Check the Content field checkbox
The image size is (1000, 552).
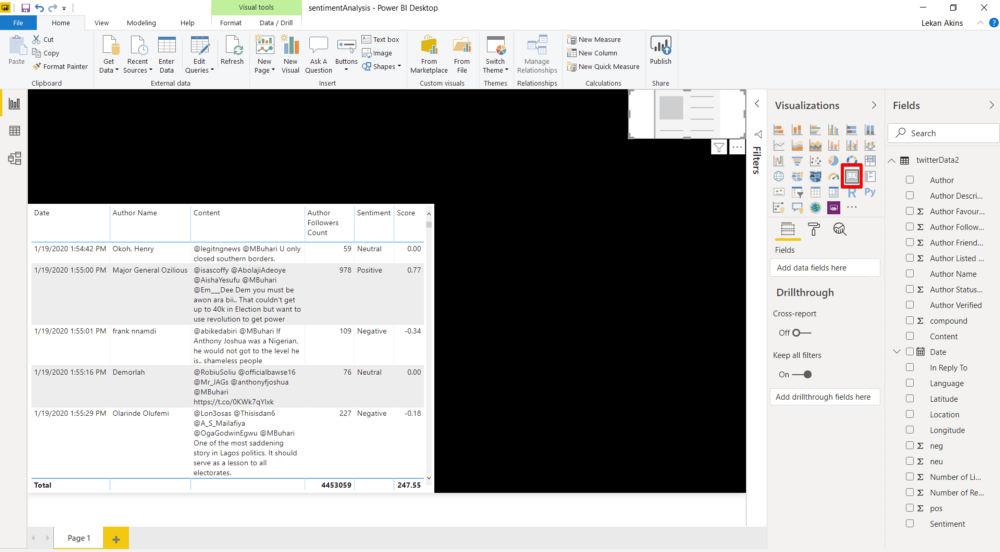click(910, 336)
